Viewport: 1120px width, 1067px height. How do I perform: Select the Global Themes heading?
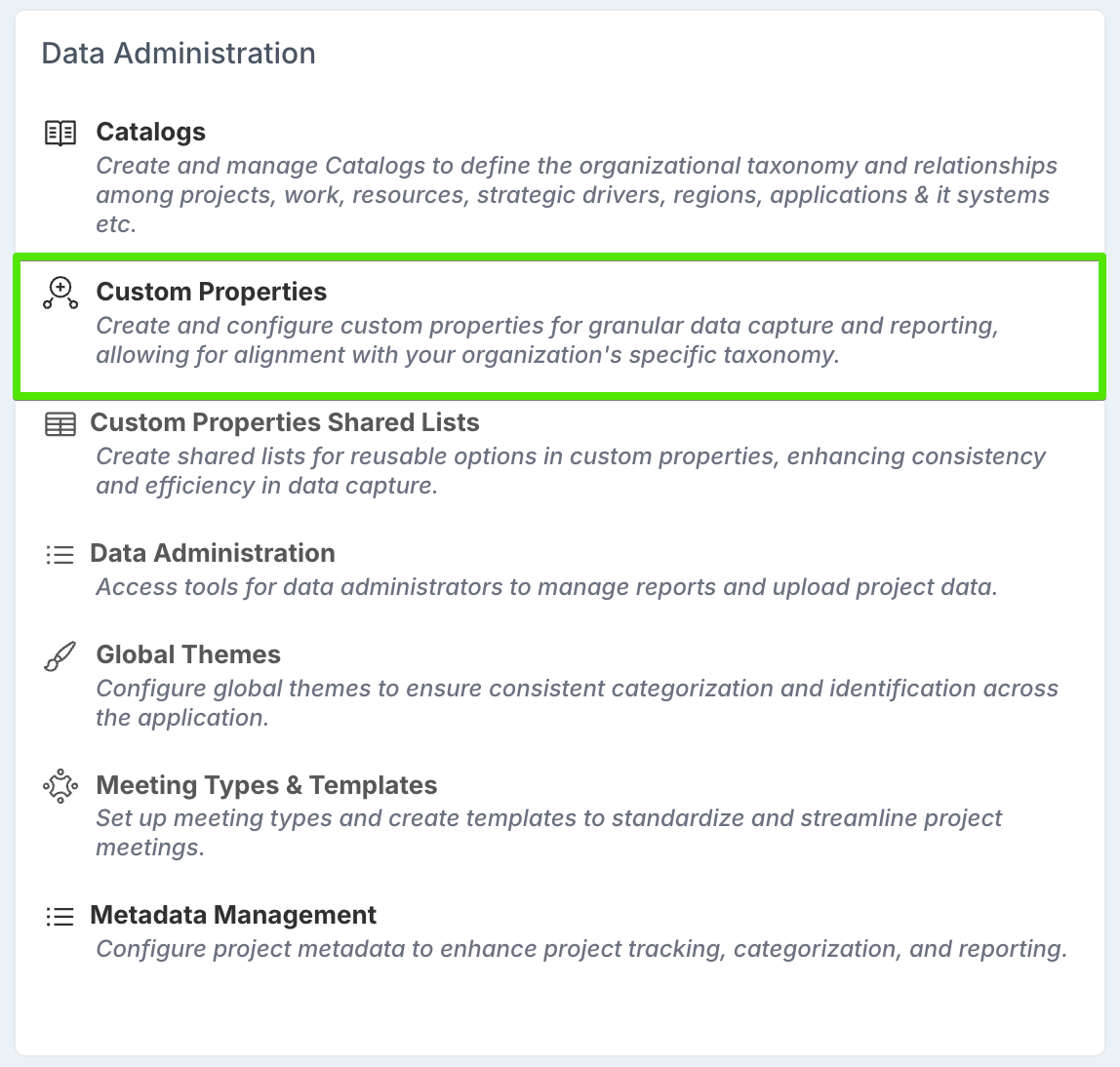click(x=188, y=654)
